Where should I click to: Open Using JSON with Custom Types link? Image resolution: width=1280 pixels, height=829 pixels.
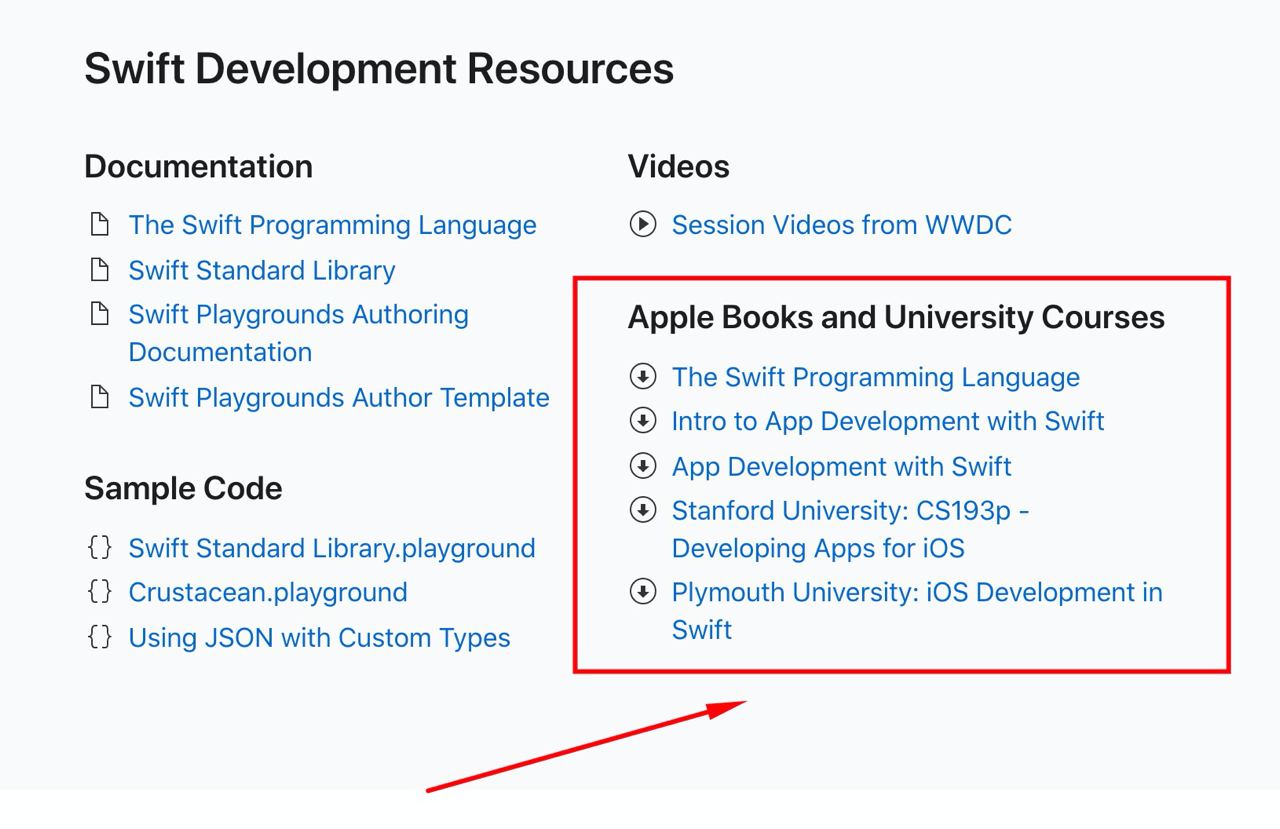coord(319,638)
